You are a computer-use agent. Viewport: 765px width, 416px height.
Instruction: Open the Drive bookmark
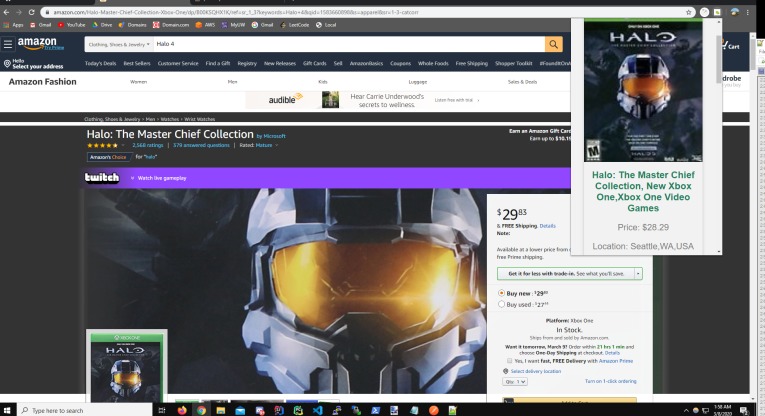(x=102, y=25)
